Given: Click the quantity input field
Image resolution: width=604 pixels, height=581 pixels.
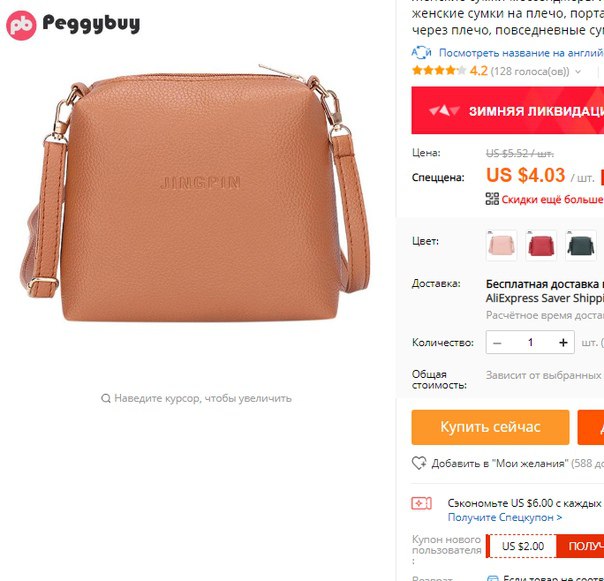Looking at the screenshot, I should 530,342.
